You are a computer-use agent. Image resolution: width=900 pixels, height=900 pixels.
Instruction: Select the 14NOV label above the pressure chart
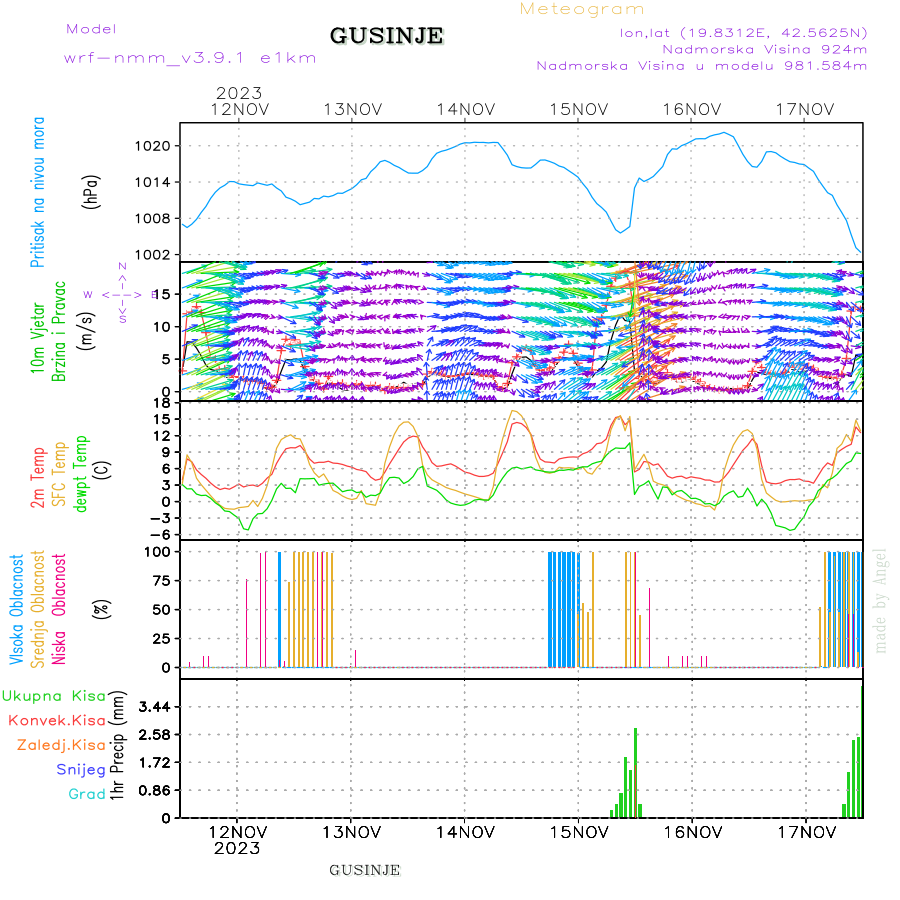point(465,109)
